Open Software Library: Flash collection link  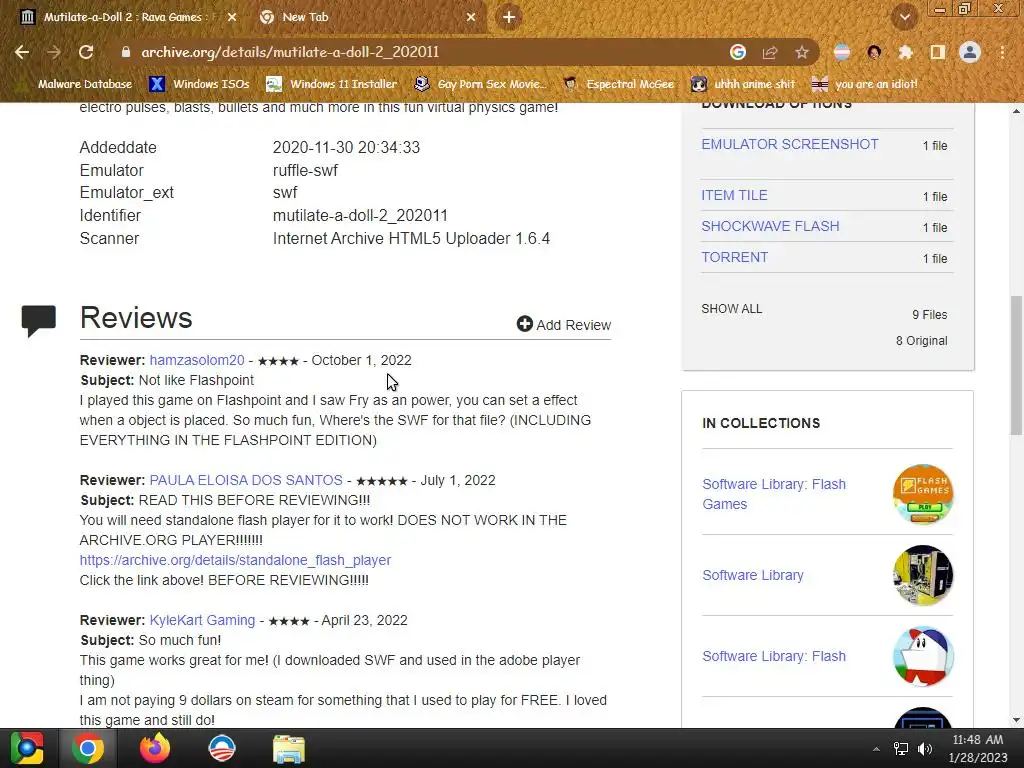774,656
